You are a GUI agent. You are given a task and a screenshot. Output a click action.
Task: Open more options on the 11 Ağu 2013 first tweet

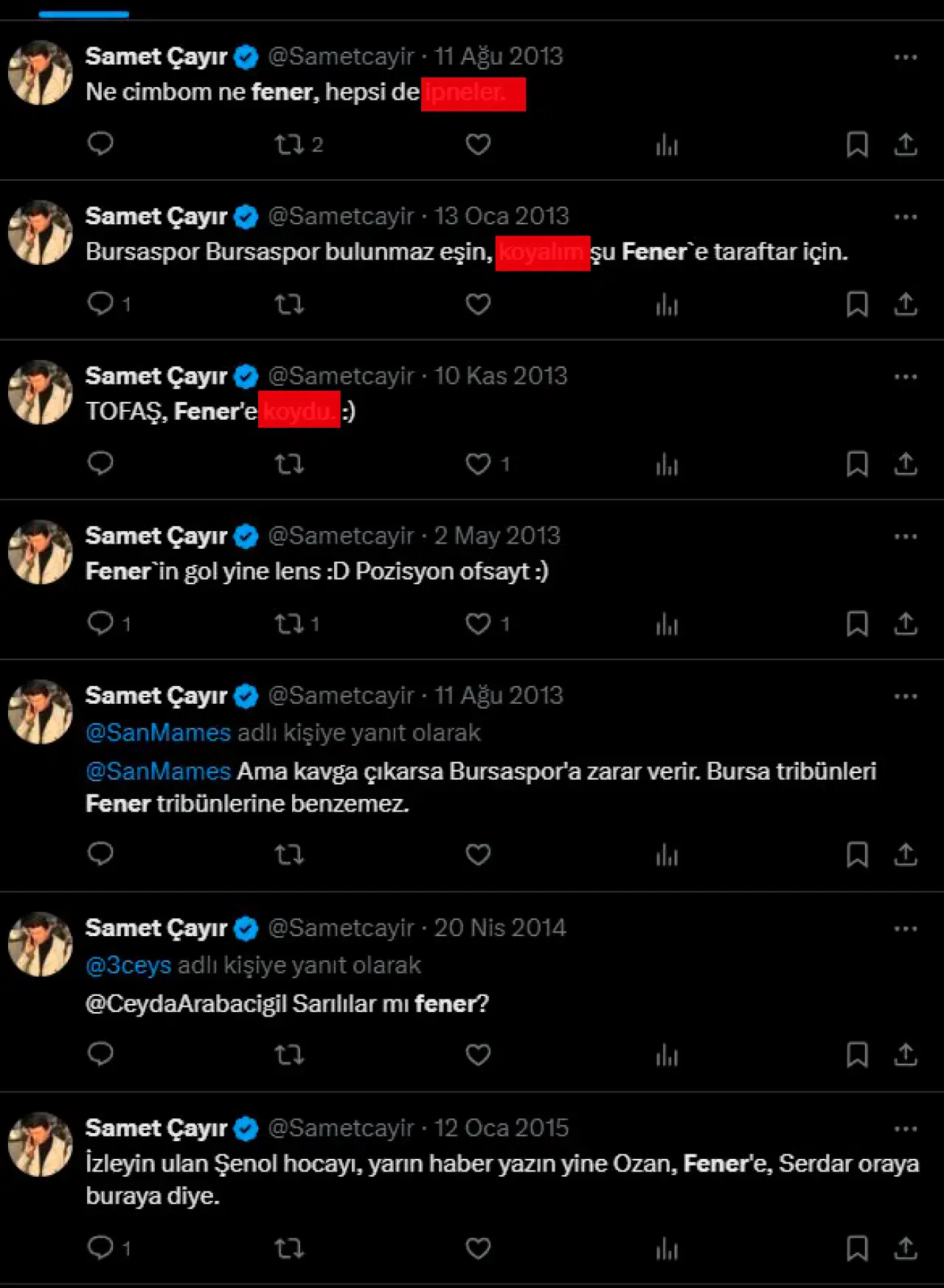pos(905,58)
